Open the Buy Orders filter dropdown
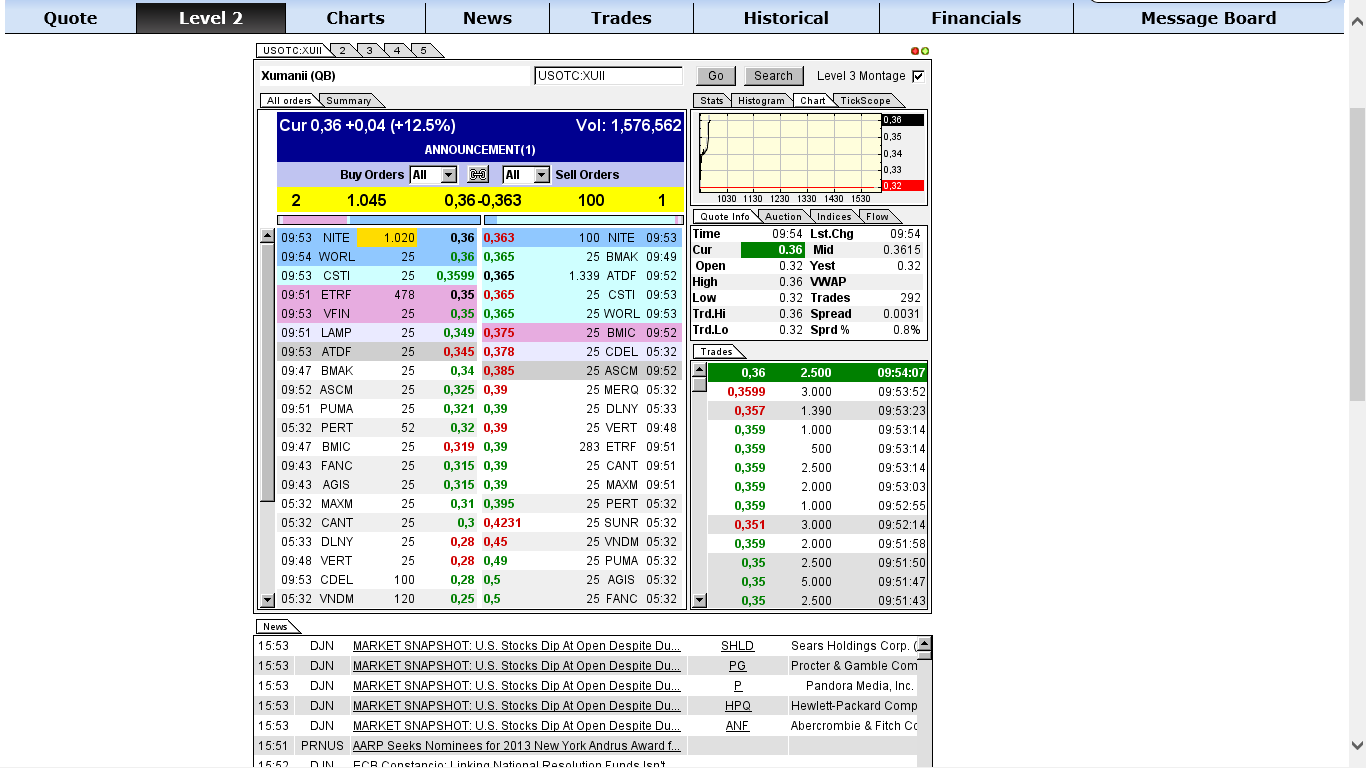1366x768 pixels. click(448, 175)
